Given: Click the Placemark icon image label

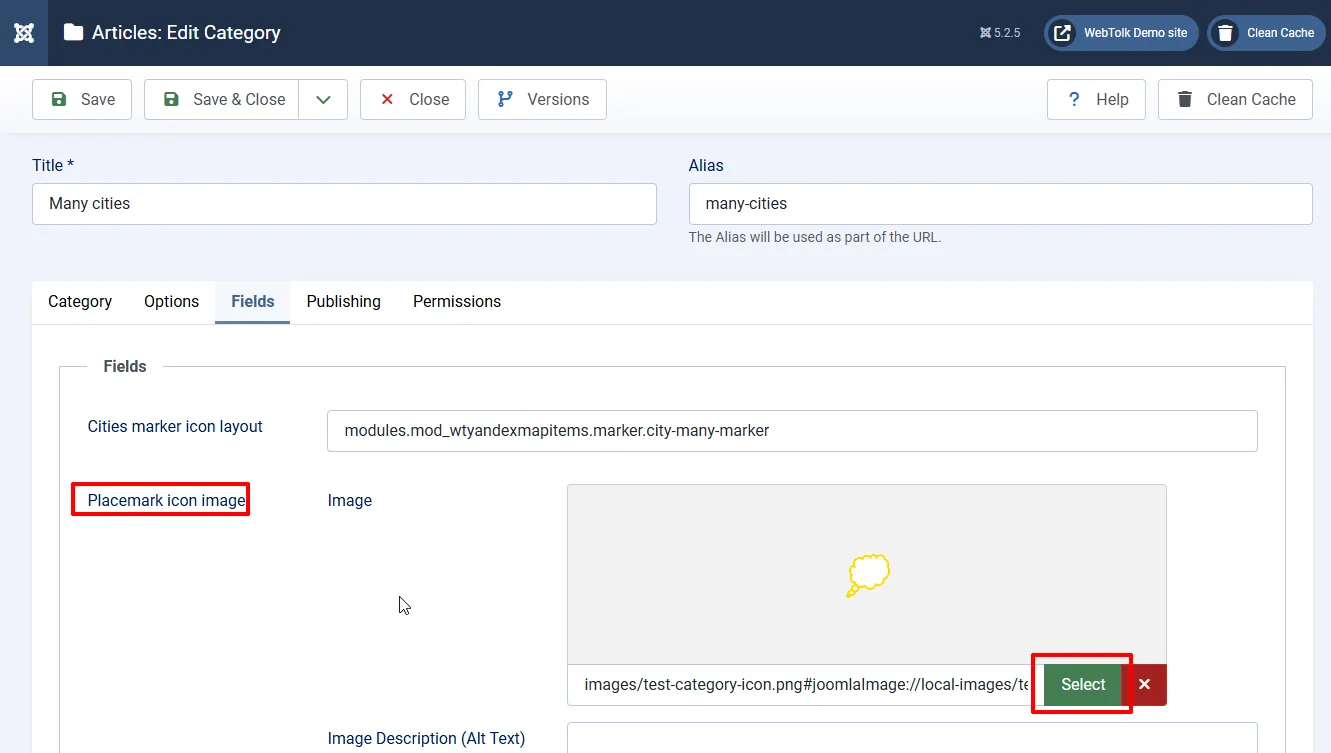Looking at the screenshot, I should tap(166, 500).
